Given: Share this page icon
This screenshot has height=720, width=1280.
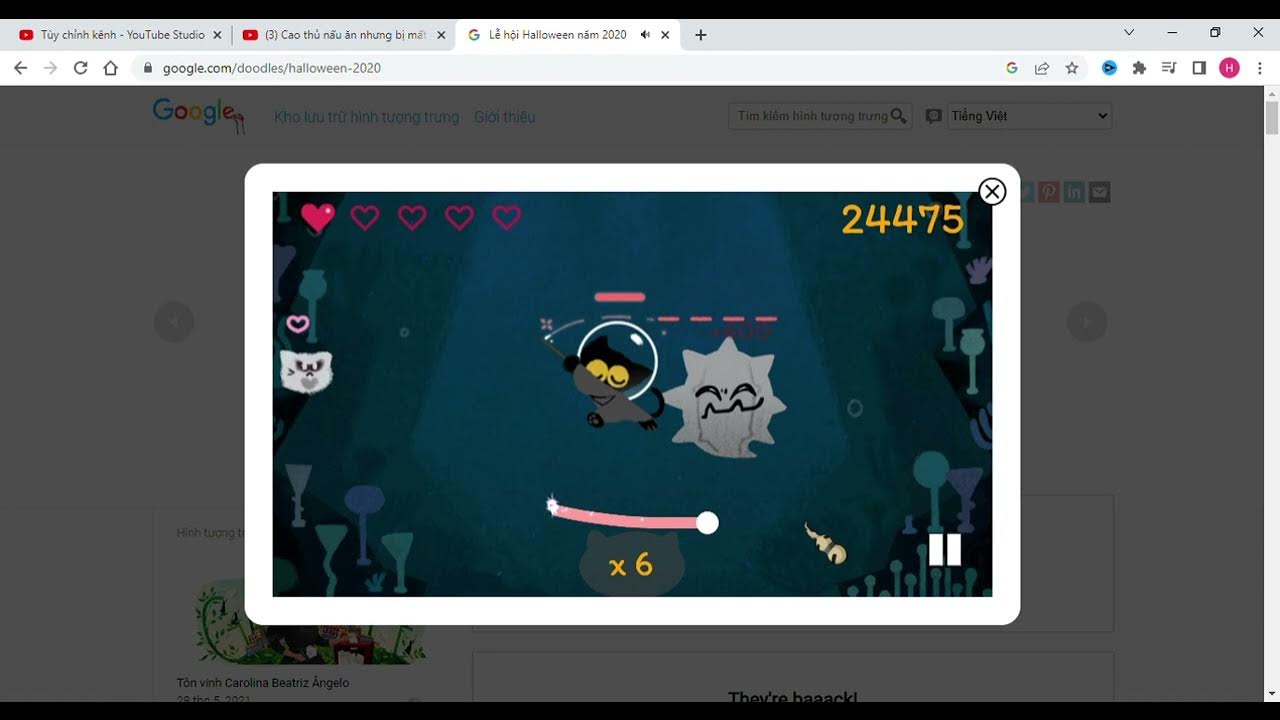Looking at the screenshot, I should [x=1042, y=68].
